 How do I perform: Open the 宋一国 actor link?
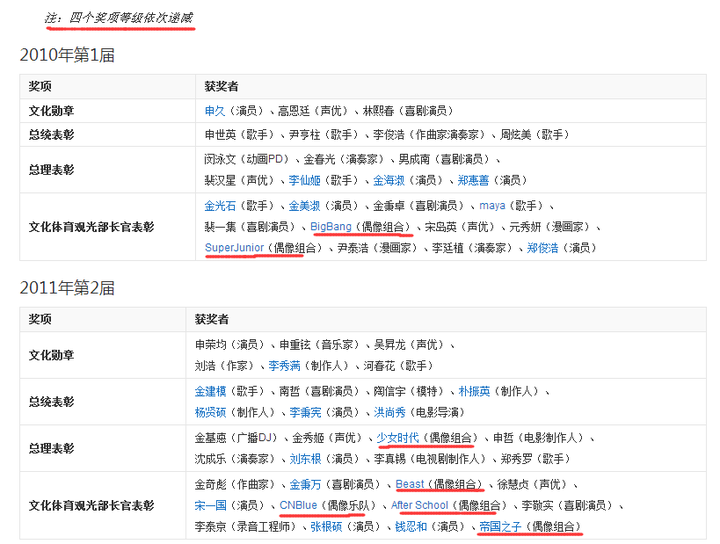click(x=210, y=505)
